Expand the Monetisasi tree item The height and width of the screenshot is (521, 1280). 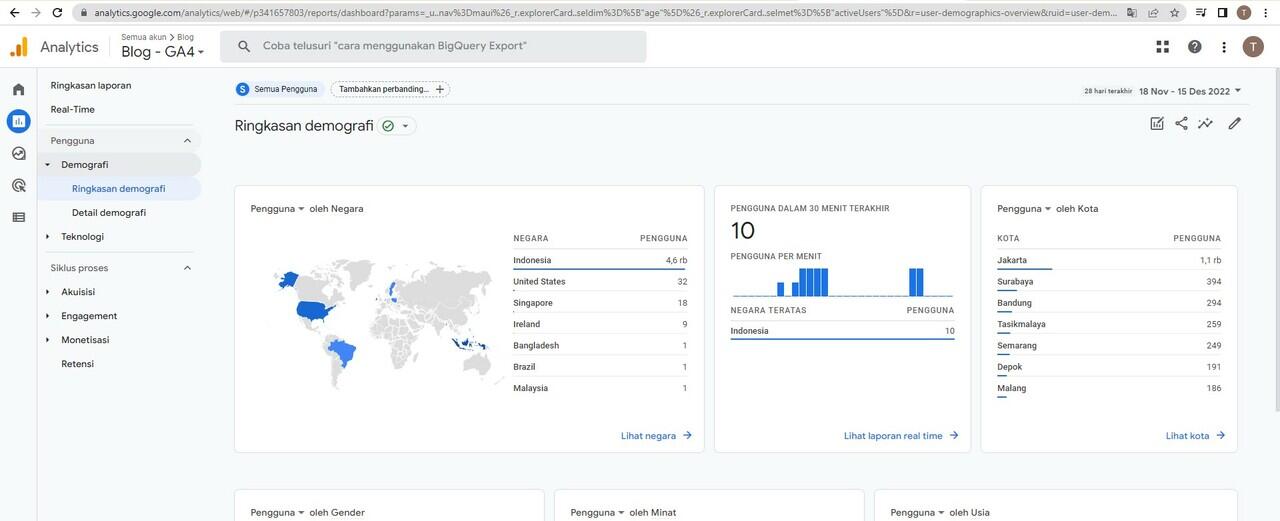[47, 340]
